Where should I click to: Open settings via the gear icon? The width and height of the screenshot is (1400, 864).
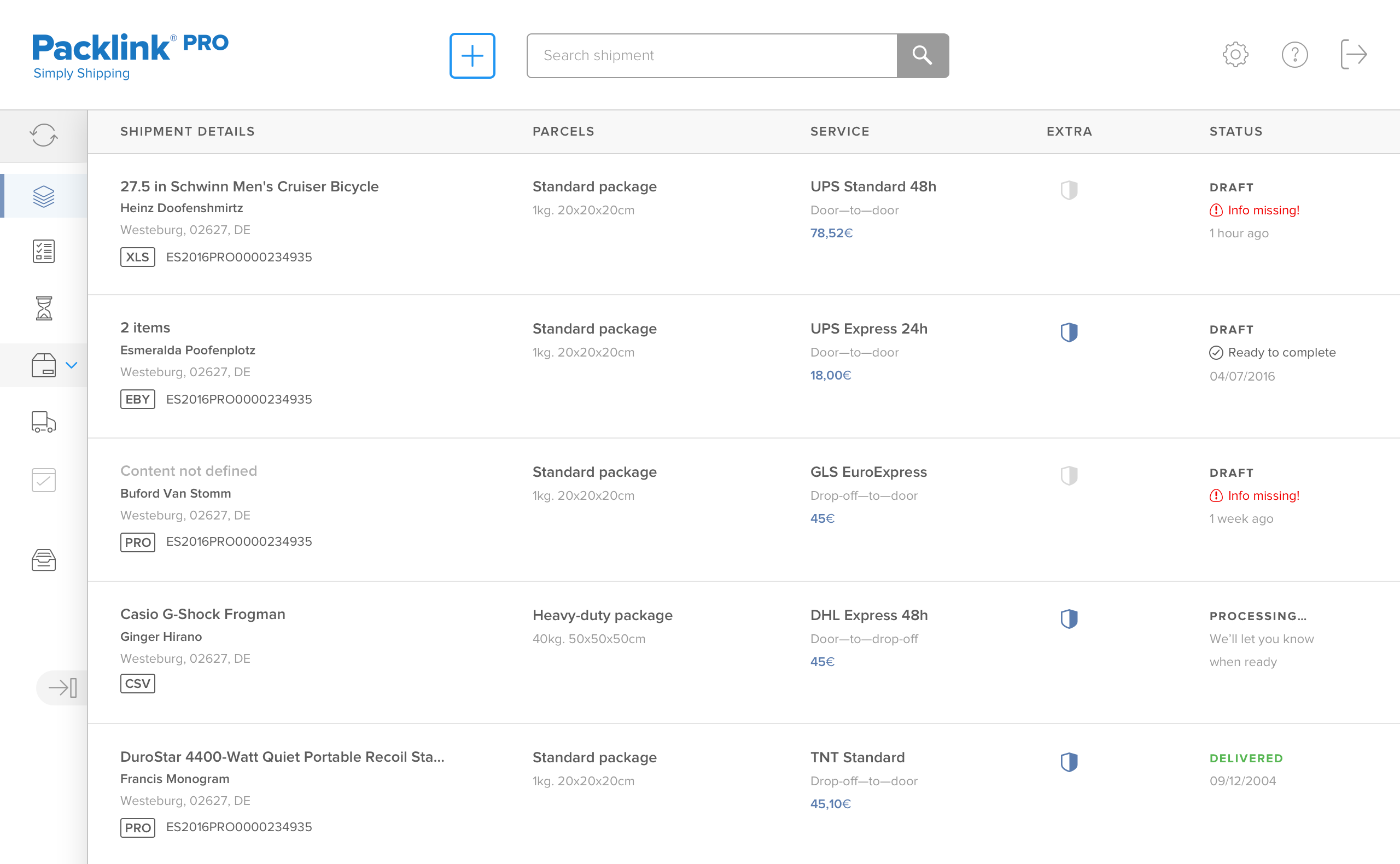click(x=1235, y=55)
